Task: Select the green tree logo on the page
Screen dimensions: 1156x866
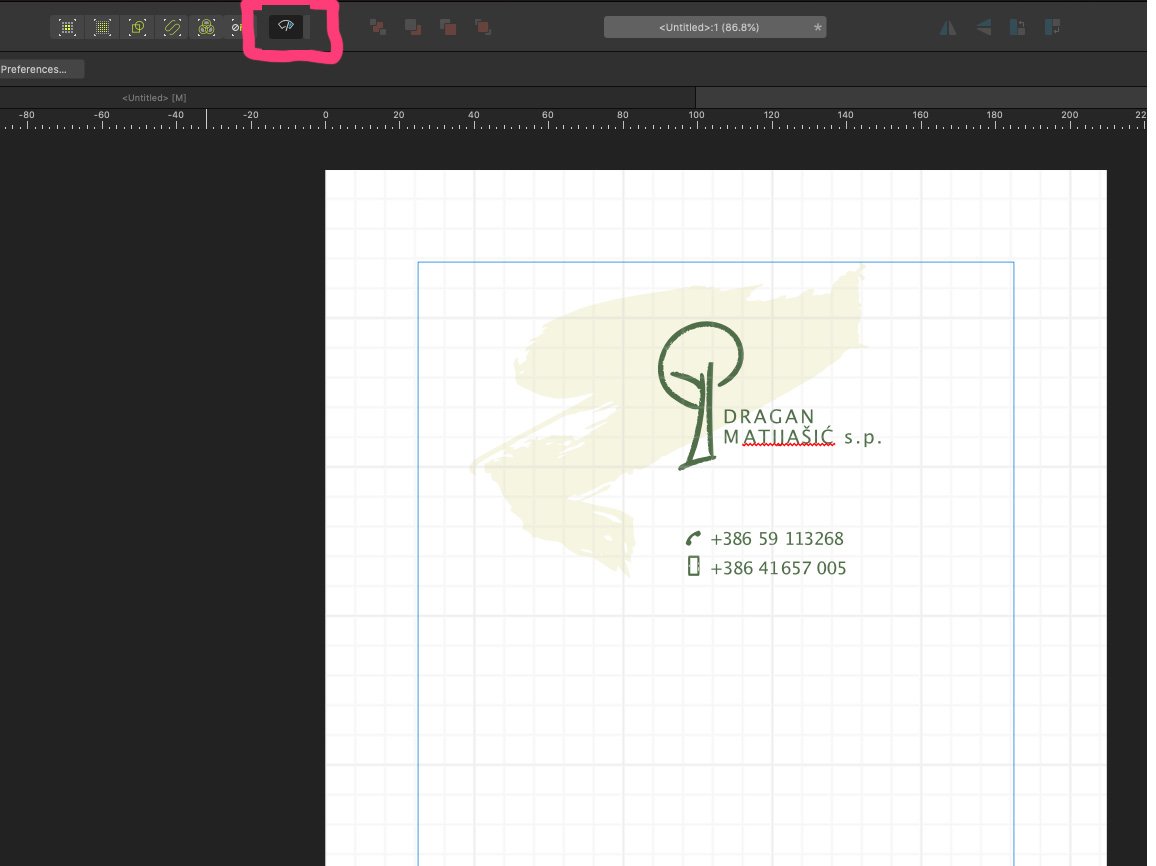Action: [699, 394]
